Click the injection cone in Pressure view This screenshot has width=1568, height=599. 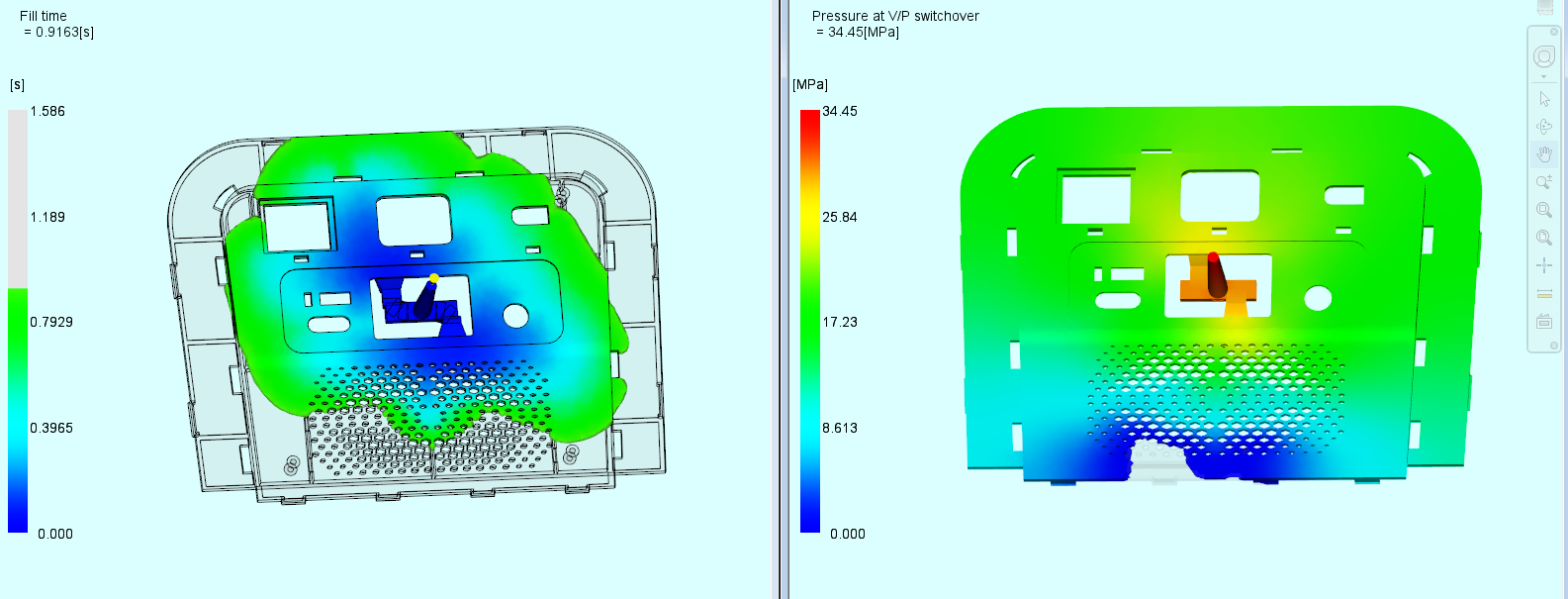click(1216, 277)
